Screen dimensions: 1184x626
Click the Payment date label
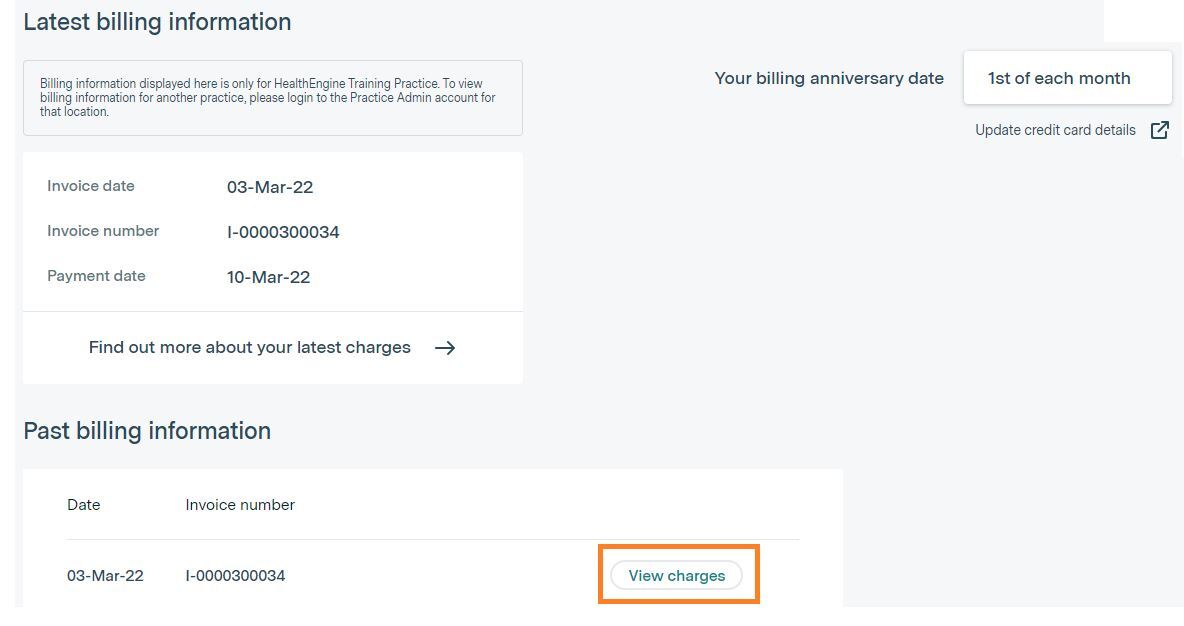point(96,276)
